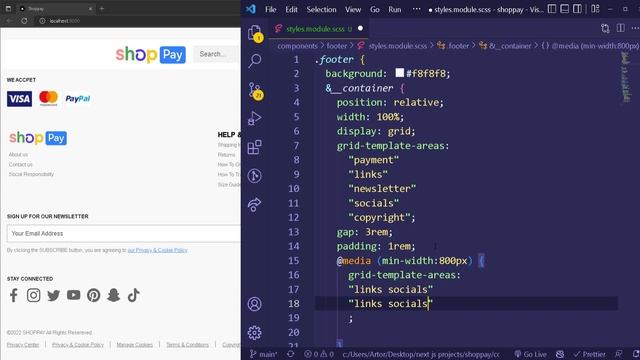Click the browser back arrow
The height and width of the screenshot is (360, 640).
tap(9, 21)
